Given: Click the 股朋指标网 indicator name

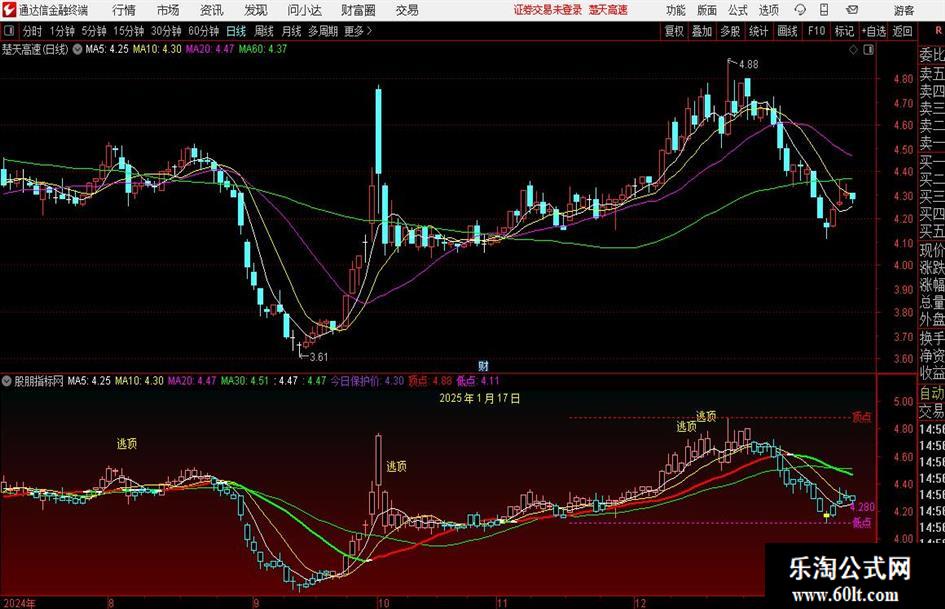Looking at the screenshot, I should [39, 381].
